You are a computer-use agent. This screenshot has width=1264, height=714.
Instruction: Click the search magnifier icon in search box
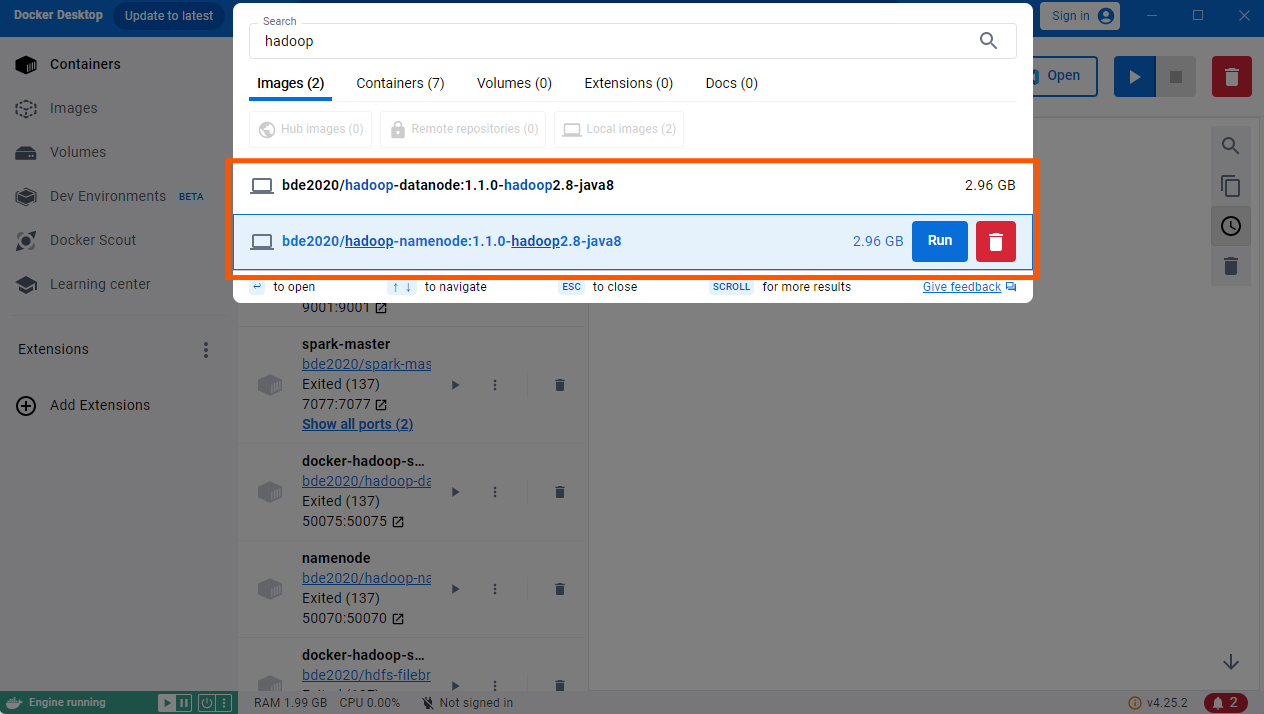click(x=988, y=41)
